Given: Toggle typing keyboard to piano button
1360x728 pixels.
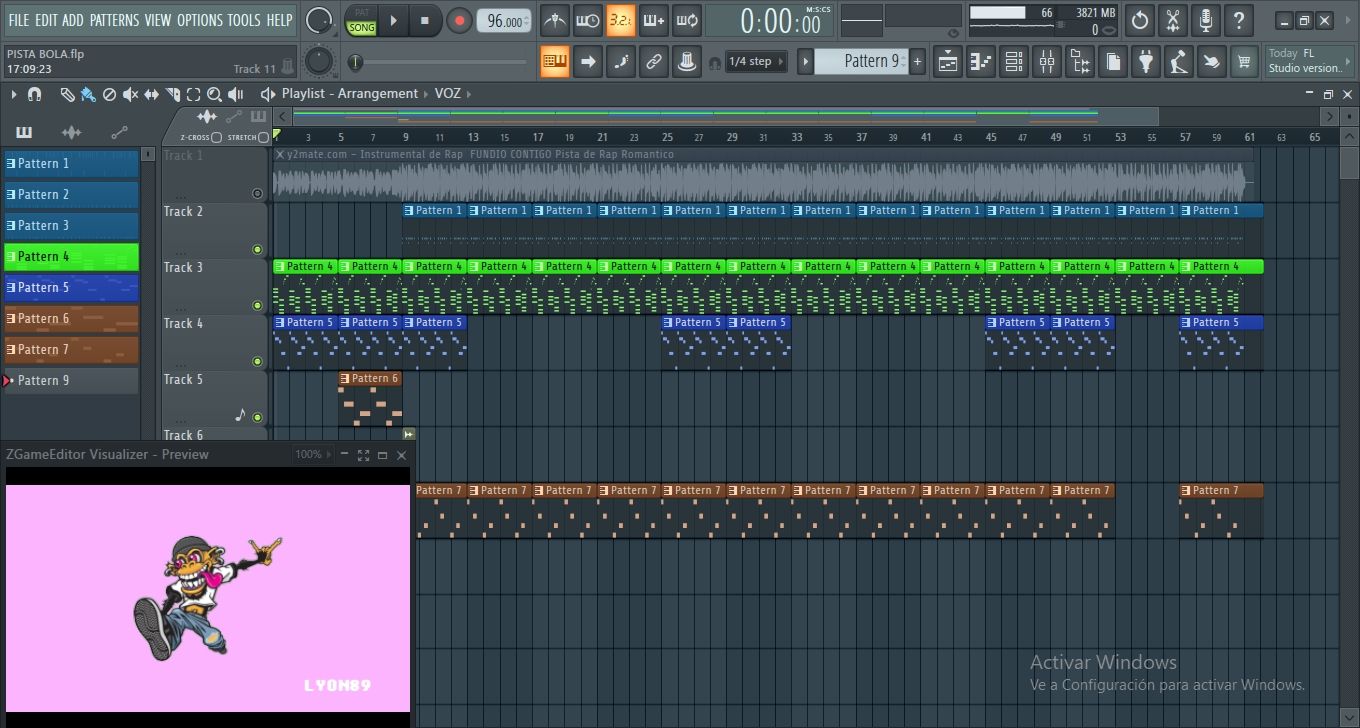Looking at the screenshot, I should pos(555,62).
